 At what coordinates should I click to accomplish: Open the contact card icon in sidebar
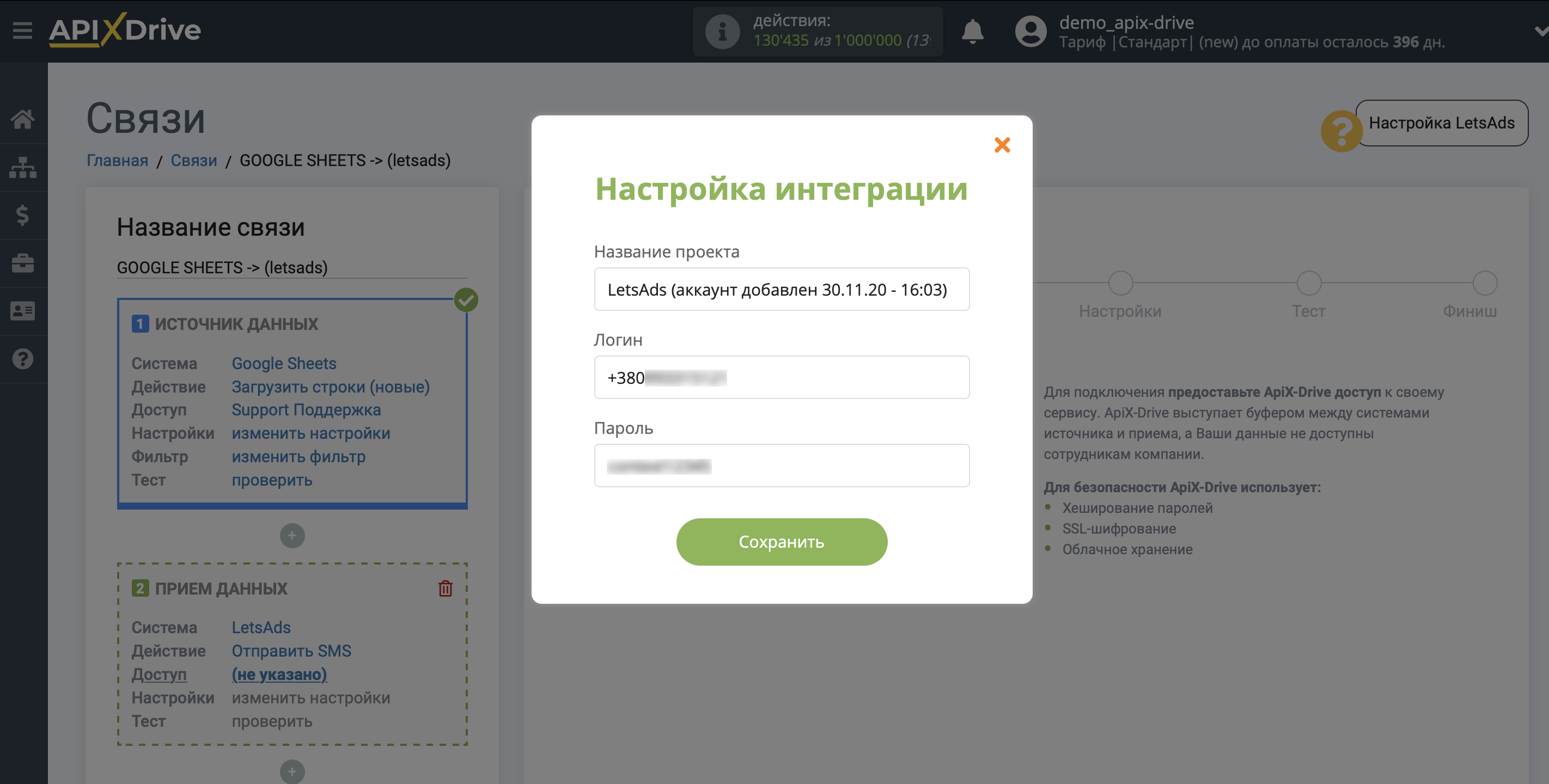[23, 311]
